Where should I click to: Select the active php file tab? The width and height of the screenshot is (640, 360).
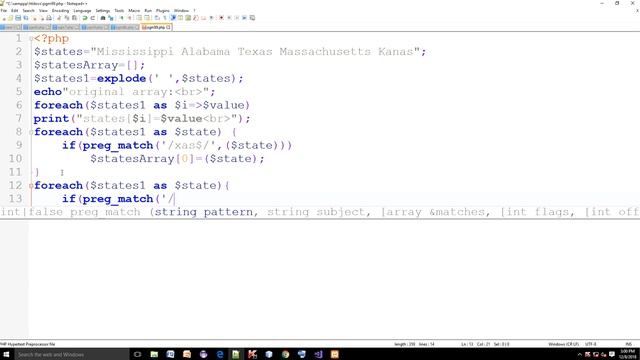point(155,27)
